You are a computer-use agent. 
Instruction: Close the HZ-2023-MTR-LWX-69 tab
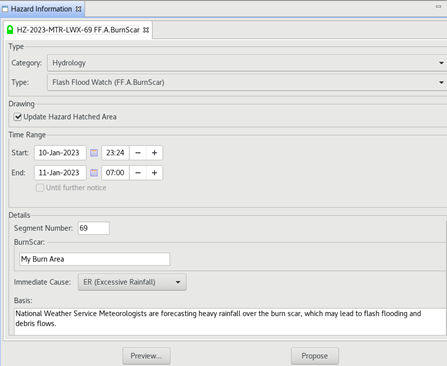146,30
